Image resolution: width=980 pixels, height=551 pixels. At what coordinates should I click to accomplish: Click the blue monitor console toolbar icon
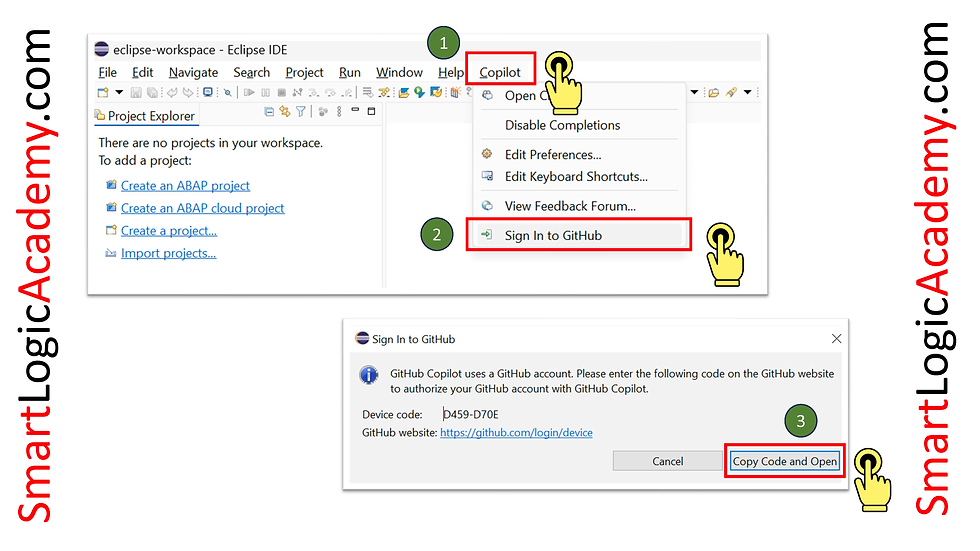(x=208, y=92)
